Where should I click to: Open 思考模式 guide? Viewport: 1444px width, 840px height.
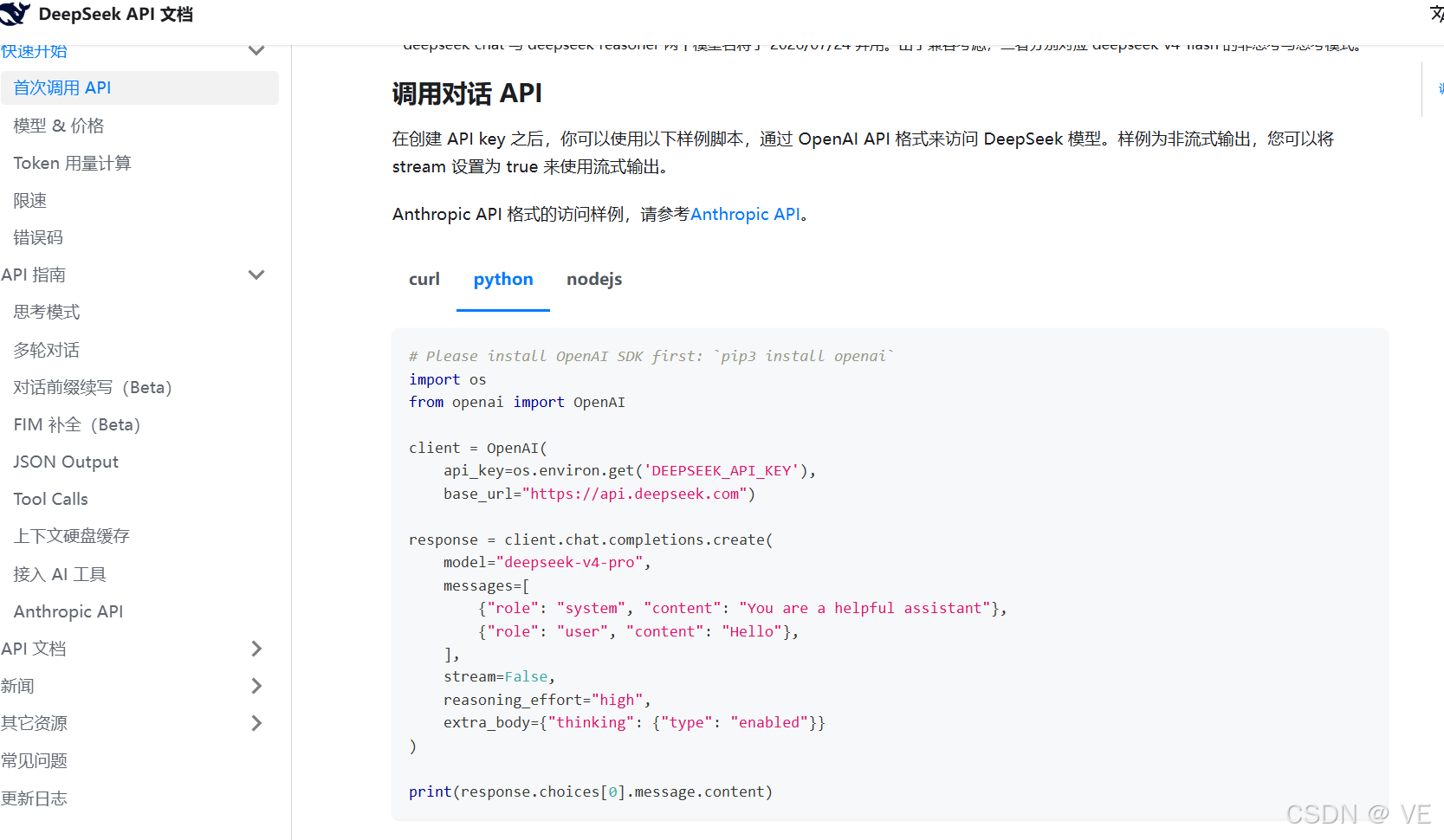click(x=47, y=312)
